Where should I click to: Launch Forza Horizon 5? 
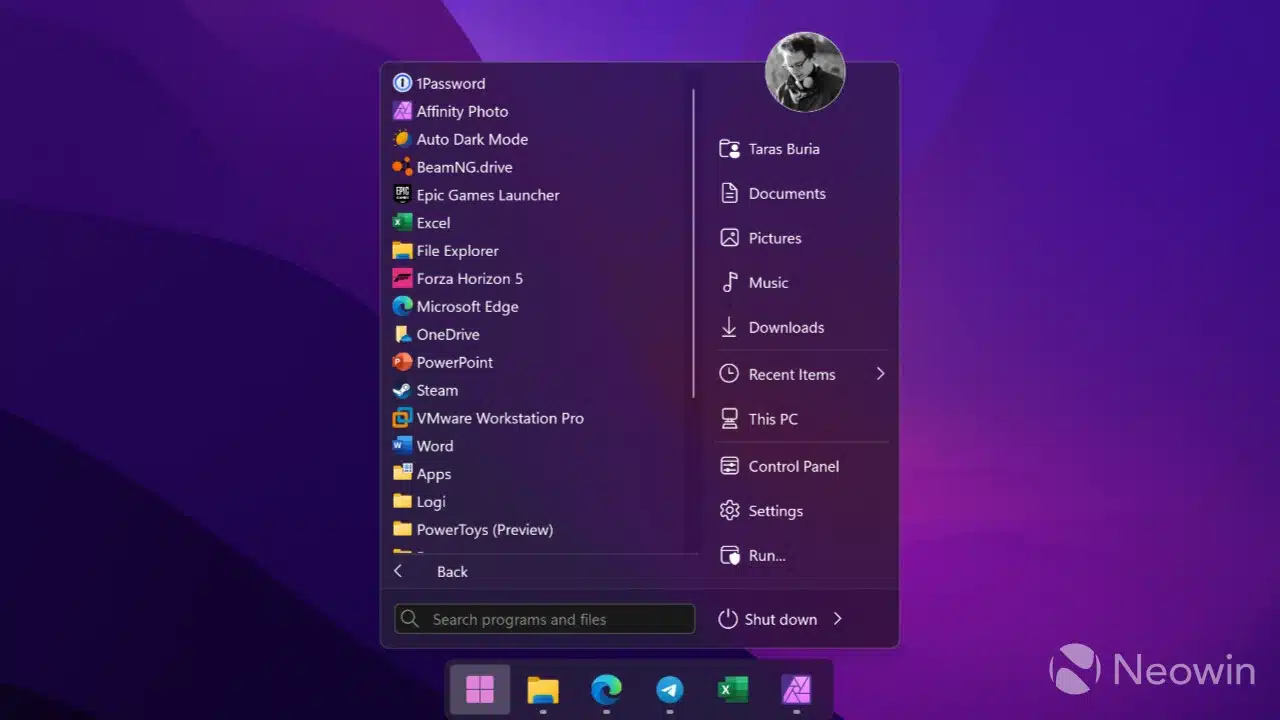(457, 279)
